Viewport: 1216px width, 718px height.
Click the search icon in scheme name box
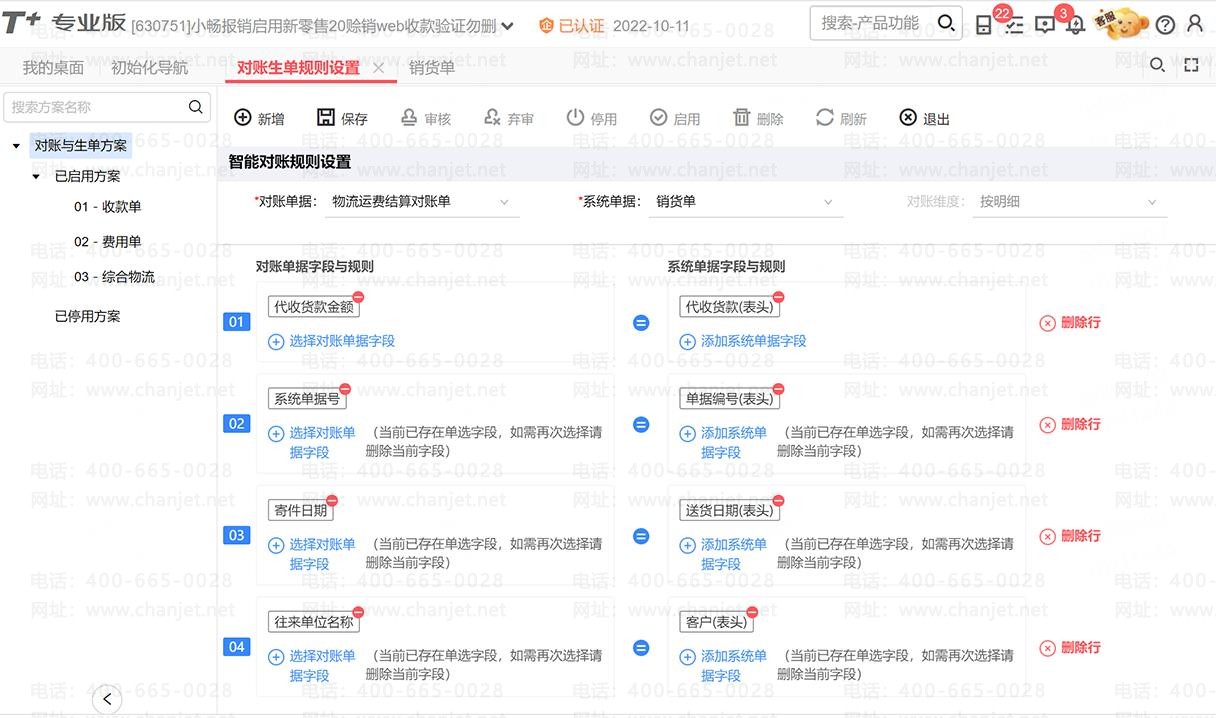click(x=196, y=107)
